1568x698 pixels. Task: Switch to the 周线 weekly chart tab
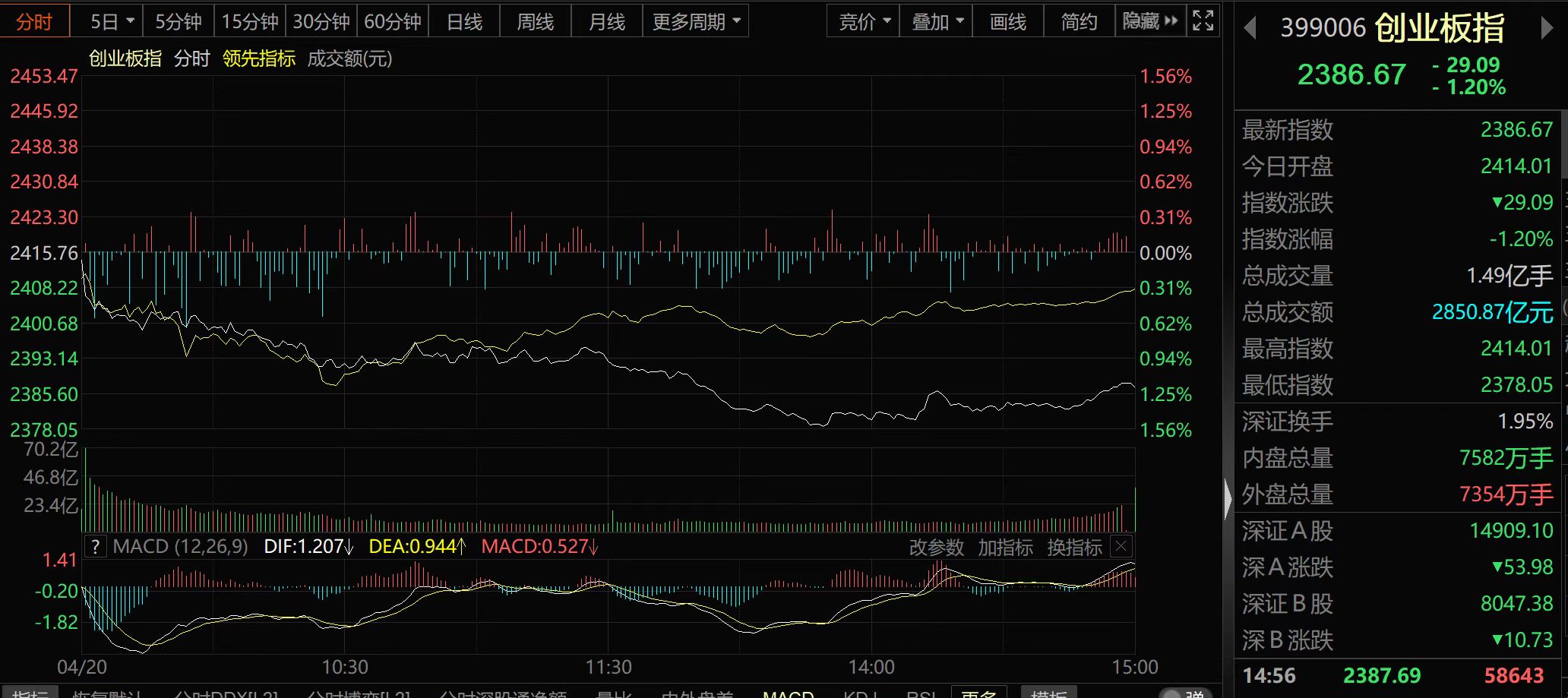tap(536, 21)
